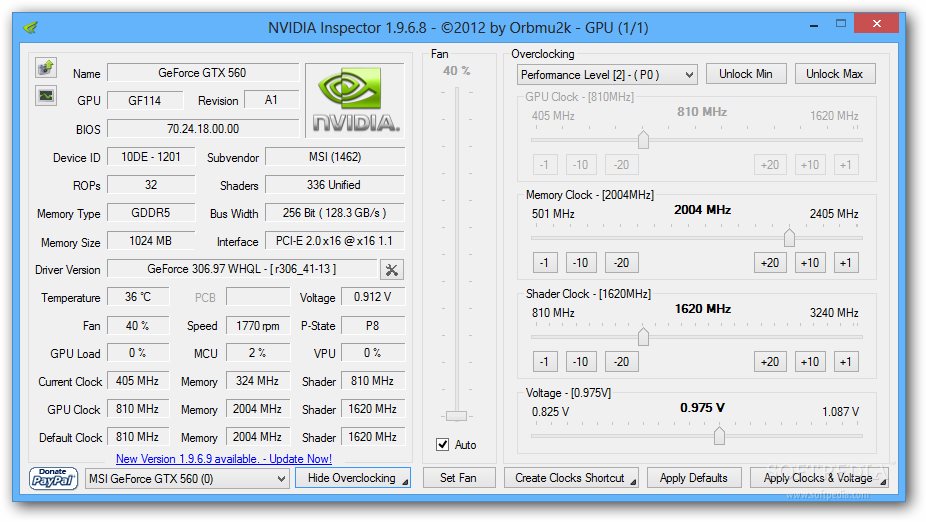This screenshot has height=522, width=926.
Task: Click the 0.912 V voltage value
Action: (x=373, y=297)
